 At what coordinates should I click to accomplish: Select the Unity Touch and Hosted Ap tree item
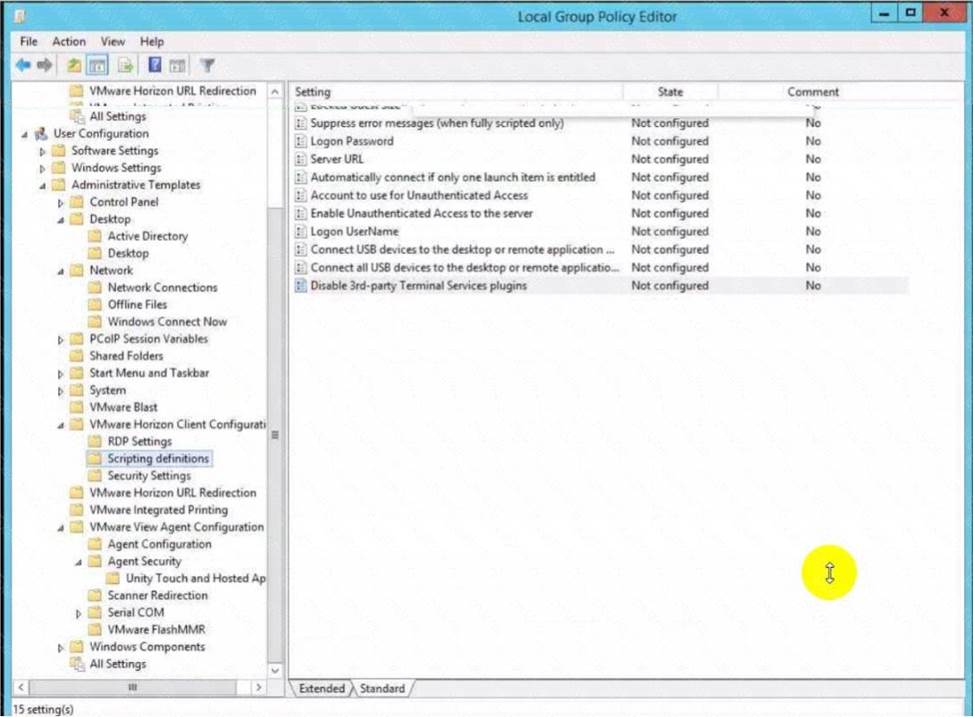pos(195,578)
